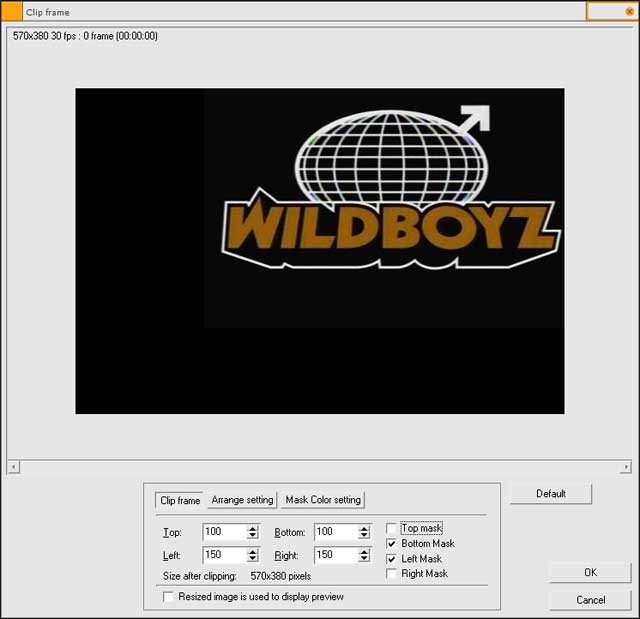Decrease the Bottom clipping value with down arrow
The image size is (640, 619).
tap(364, 535)
